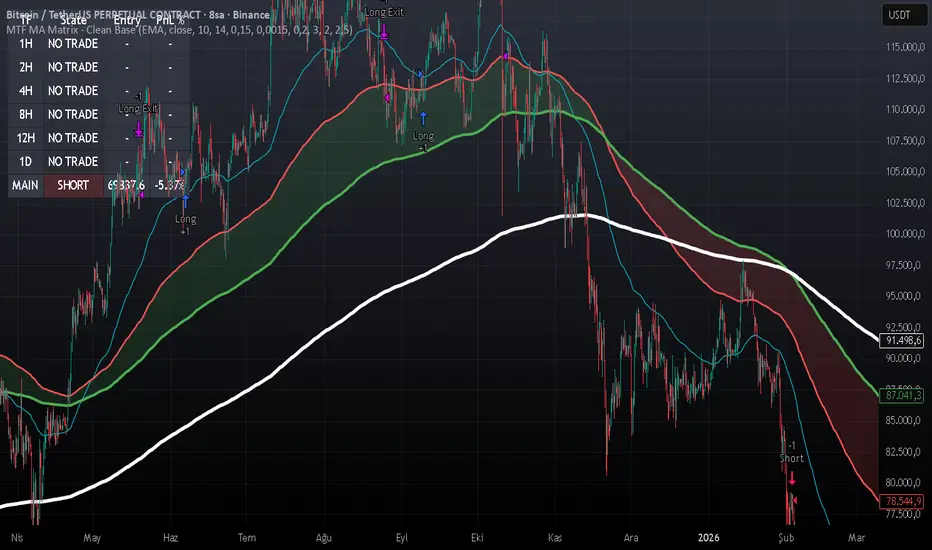Click the Ağu label on the time axis
The width and height of the screenshot is (932, 550).
324,538
